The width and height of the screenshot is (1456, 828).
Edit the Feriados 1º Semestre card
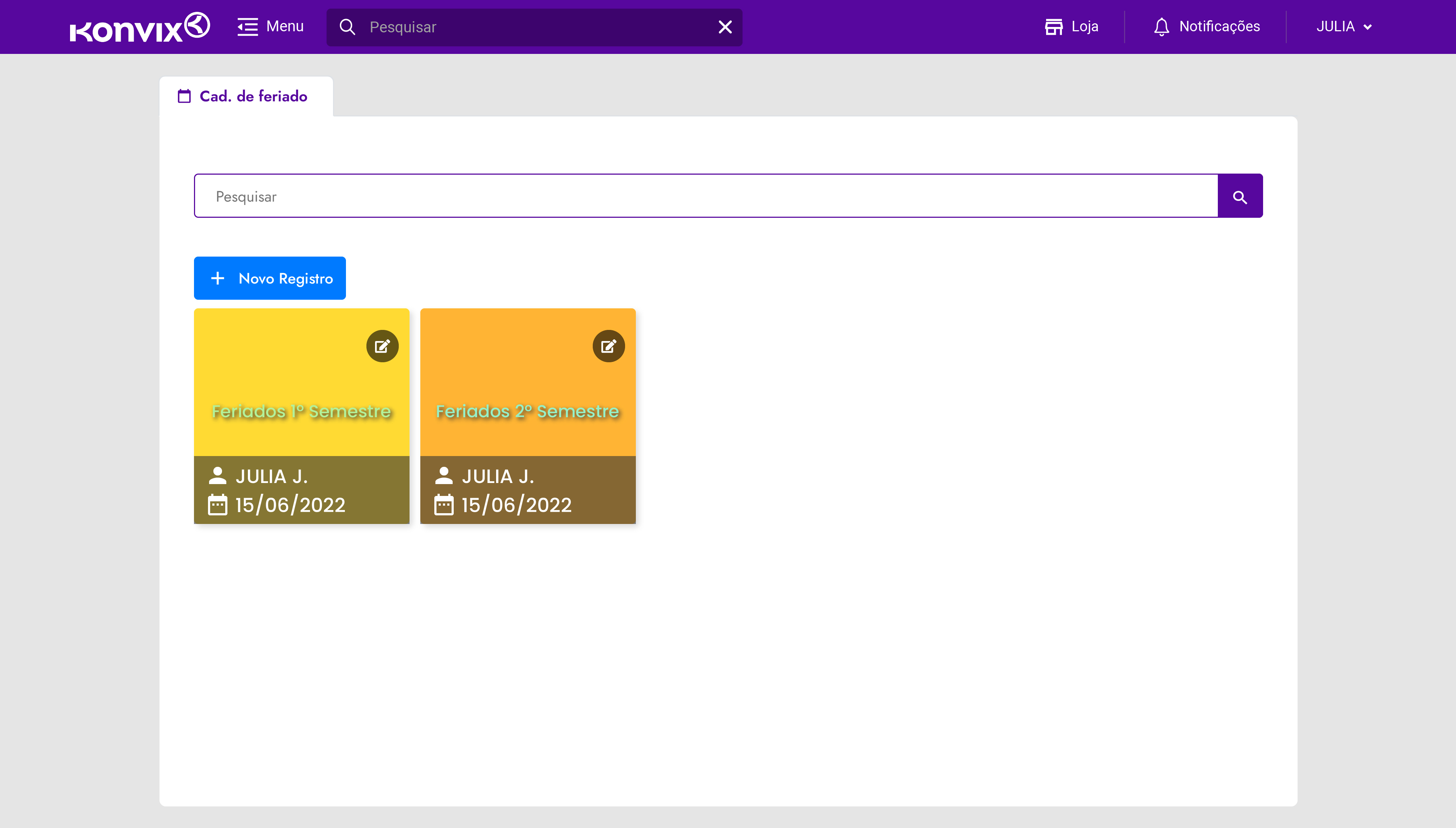382,346
